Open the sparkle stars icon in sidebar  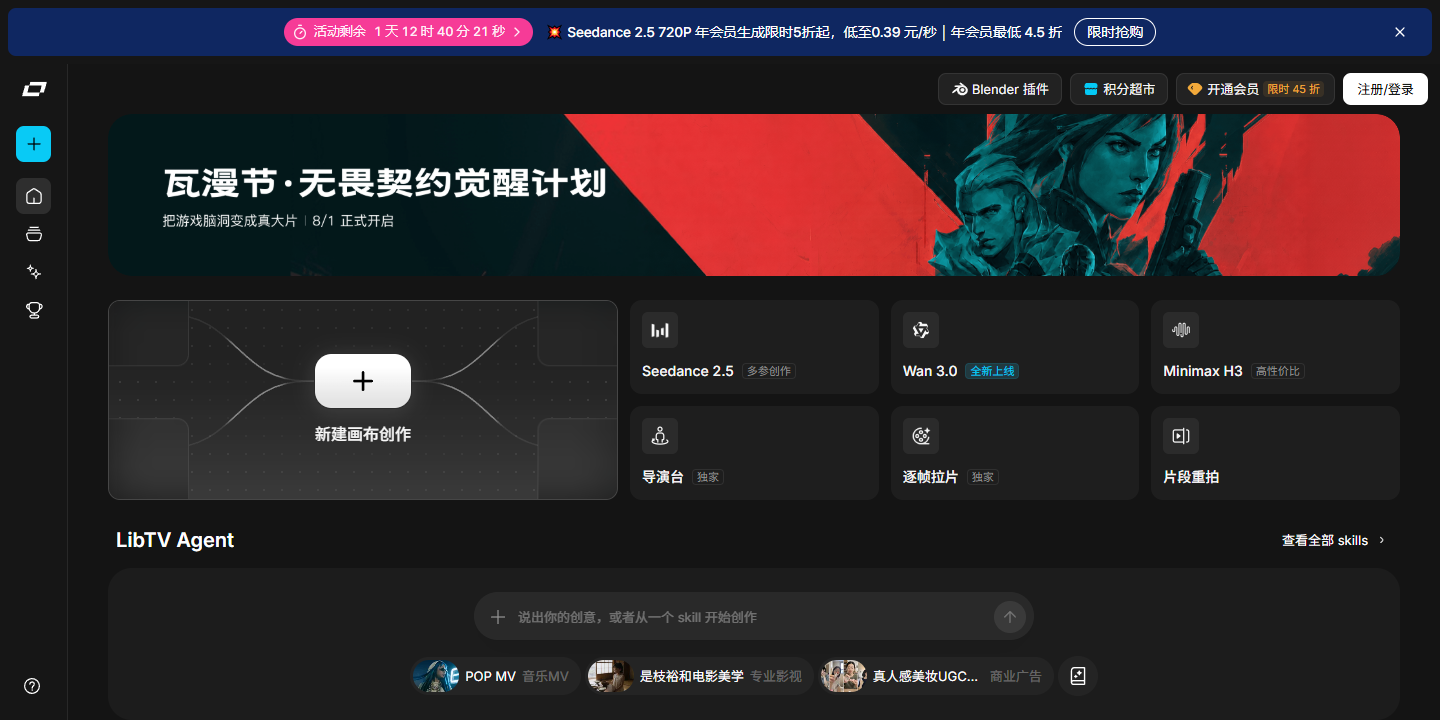click(x=34, y=272)
